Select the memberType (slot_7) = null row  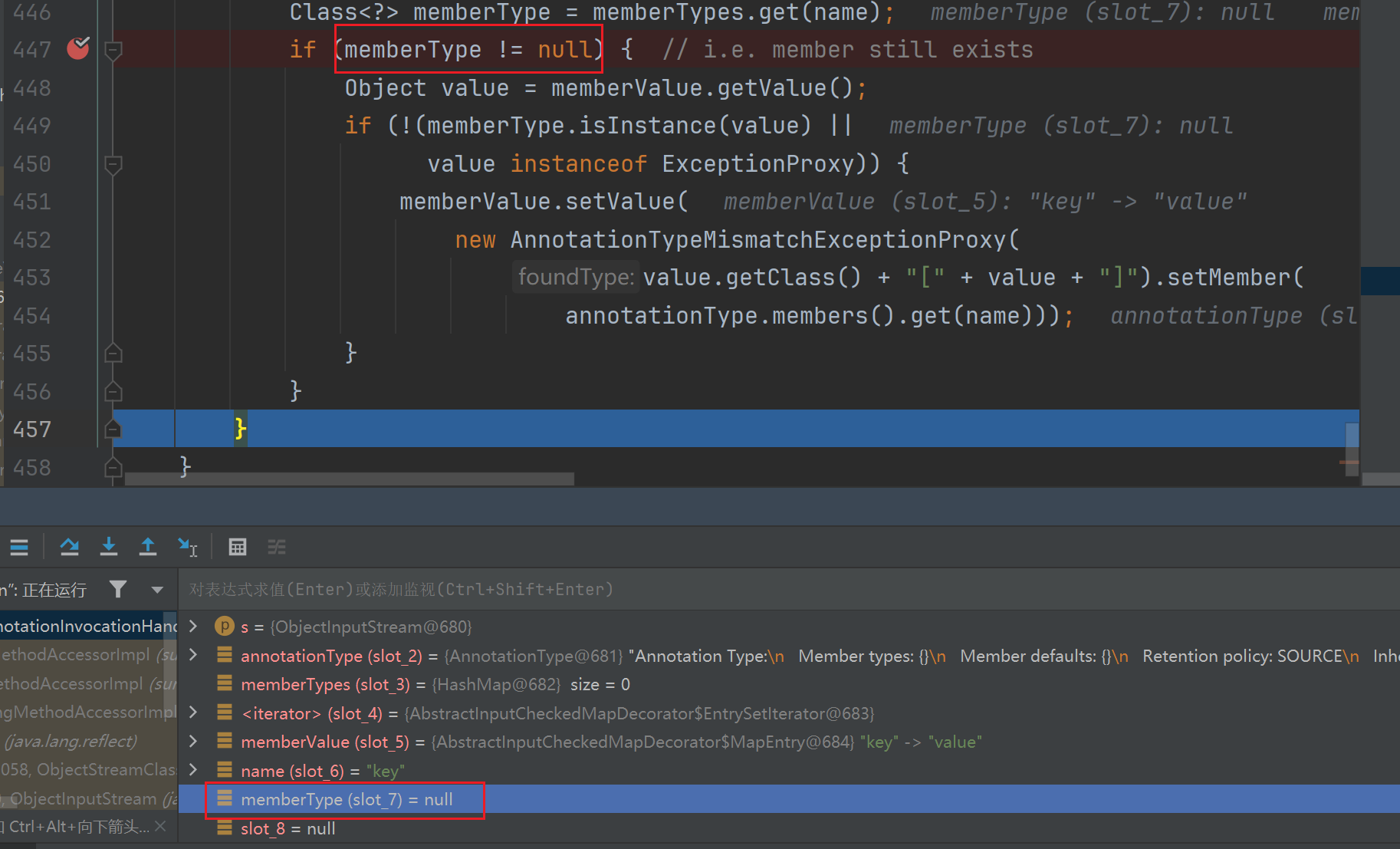pyautogui.click(x=789, y=799)
